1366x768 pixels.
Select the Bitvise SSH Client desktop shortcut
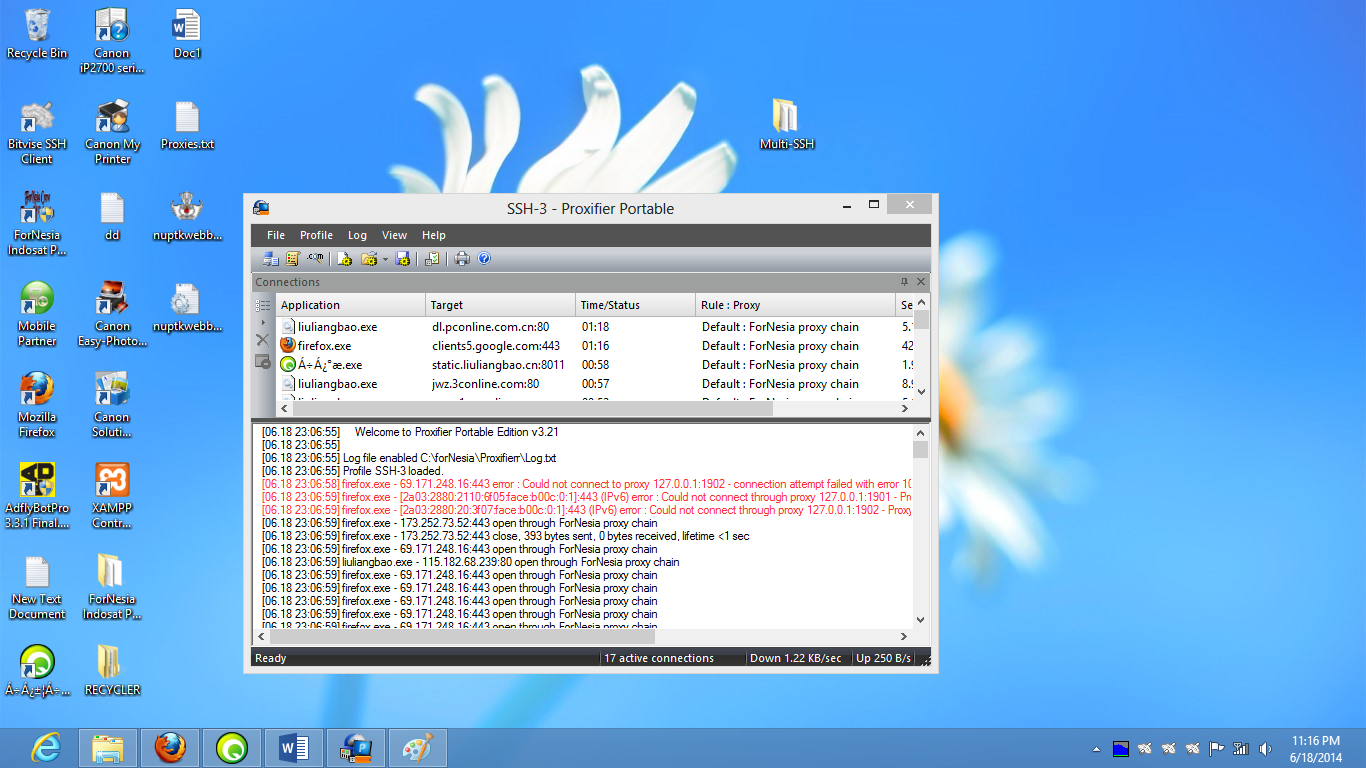(x=37, y=132)
